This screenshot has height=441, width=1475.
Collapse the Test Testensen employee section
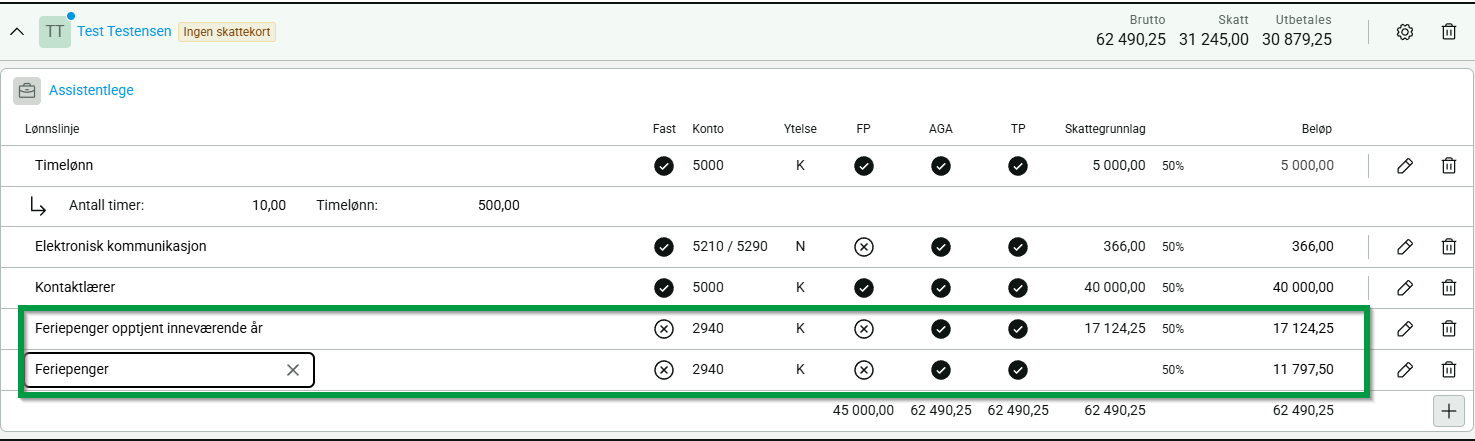(18, 32)
